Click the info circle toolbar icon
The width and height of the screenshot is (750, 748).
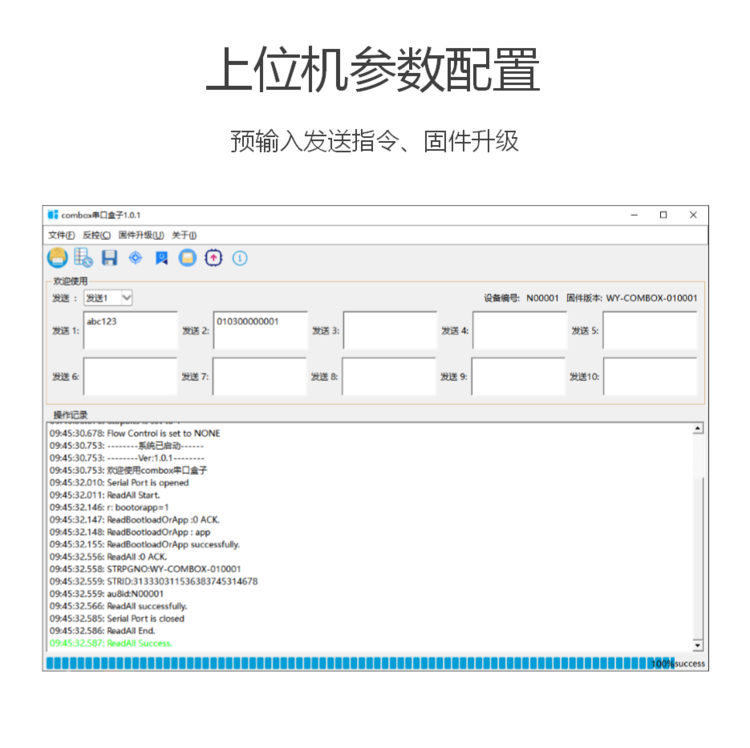click(x=240, y=258)
